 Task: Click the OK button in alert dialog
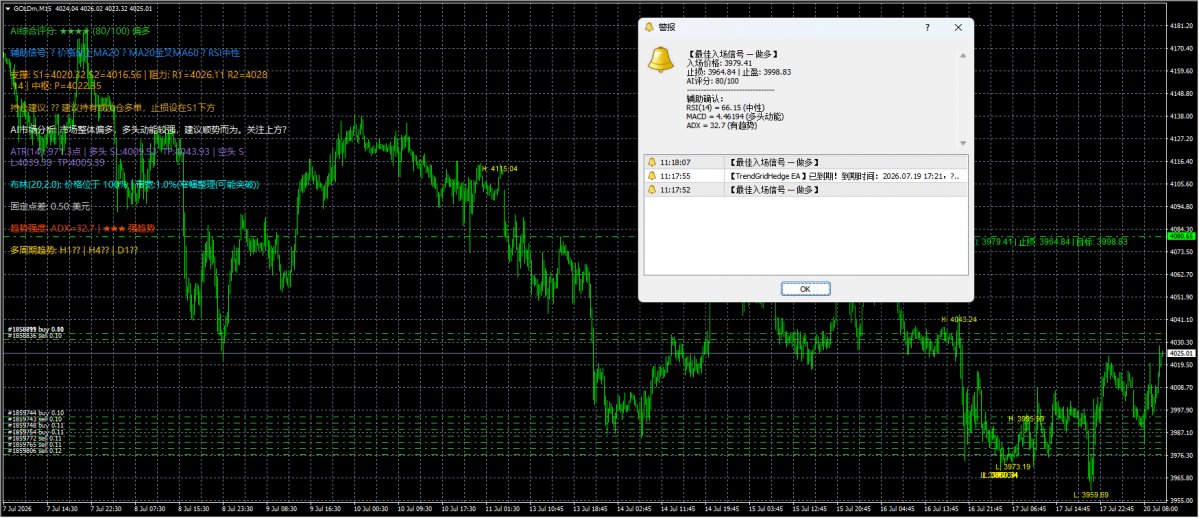click(805, 289)
